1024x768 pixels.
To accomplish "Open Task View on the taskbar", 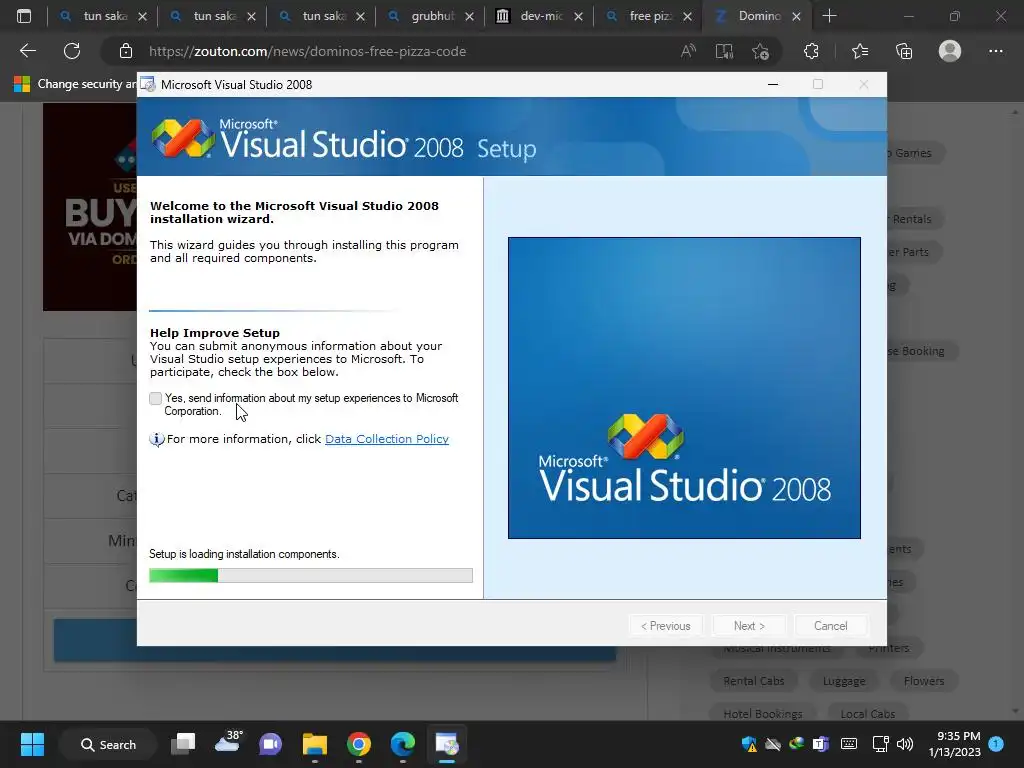I will coord(184,744).
